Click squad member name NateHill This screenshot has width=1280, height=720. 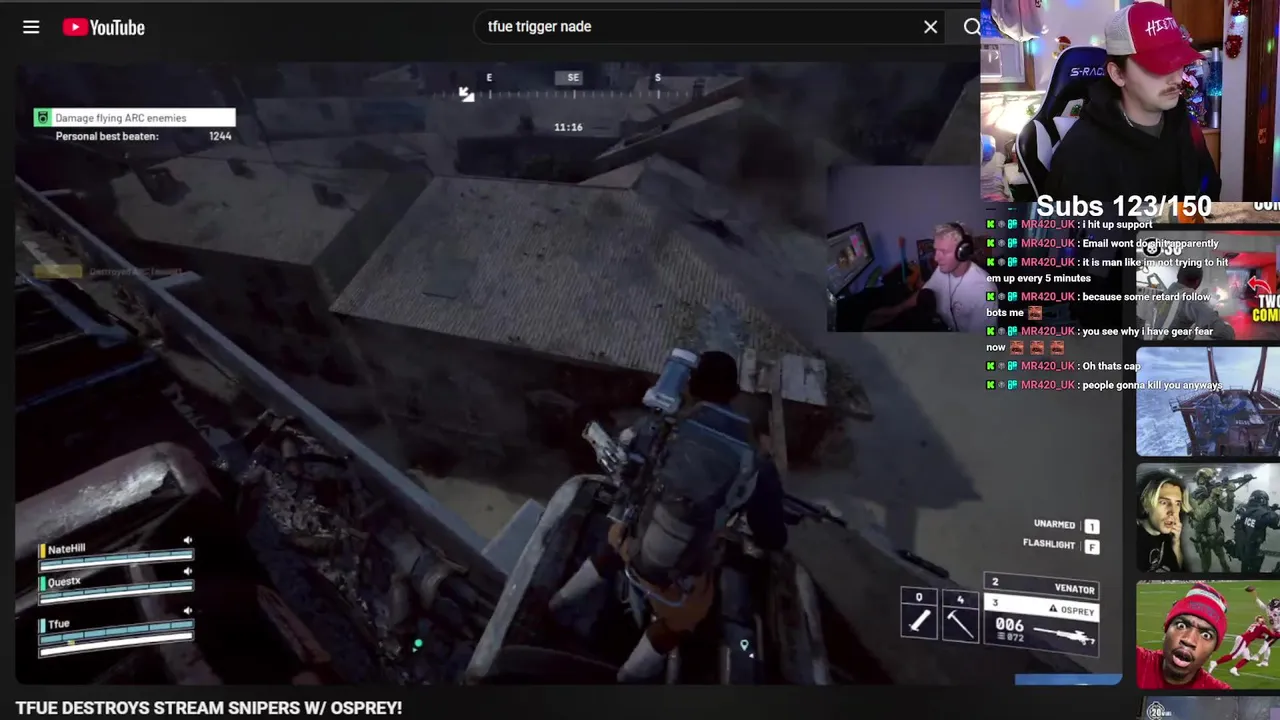[66, 549]
